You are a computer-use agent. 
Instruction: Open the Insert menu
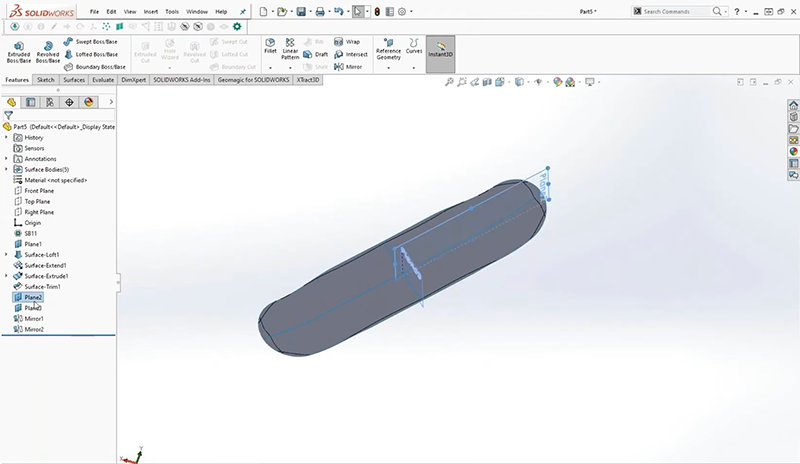point(151,11)
